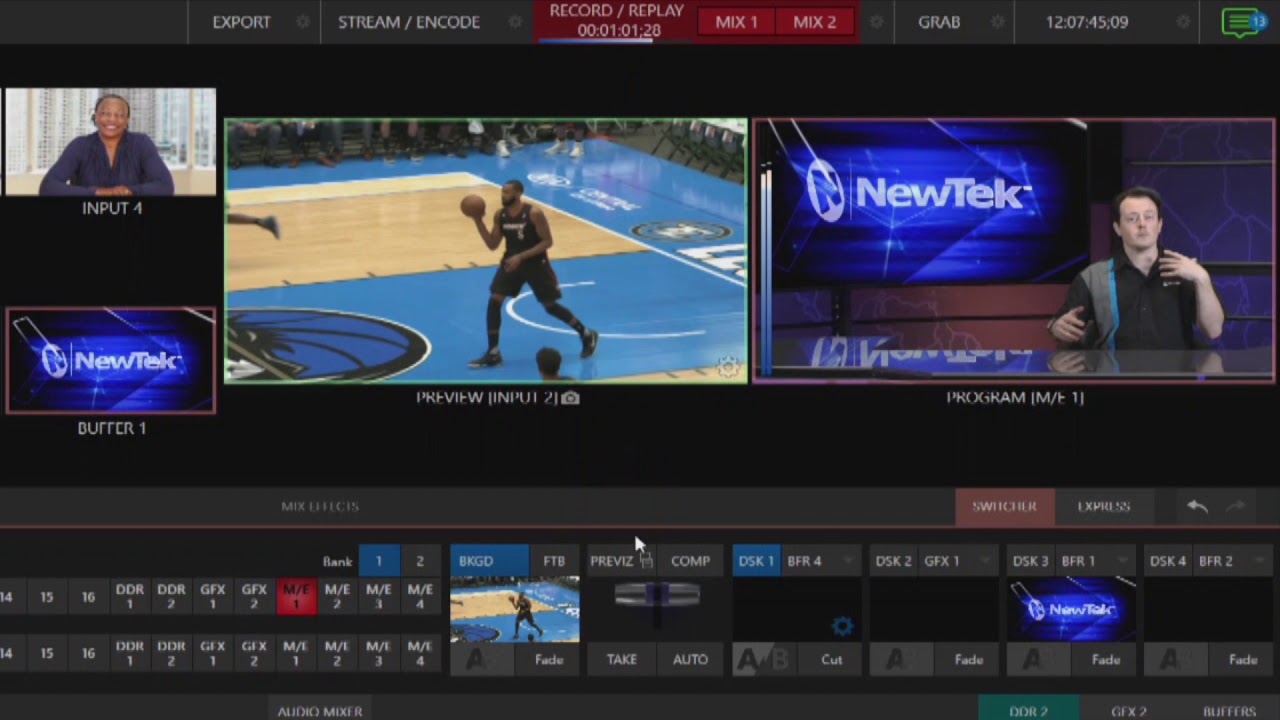Image resolution: width=1280 pixels, height=720 pixels.
Task: Open the Grab settings gear
Action: [996, 22]
